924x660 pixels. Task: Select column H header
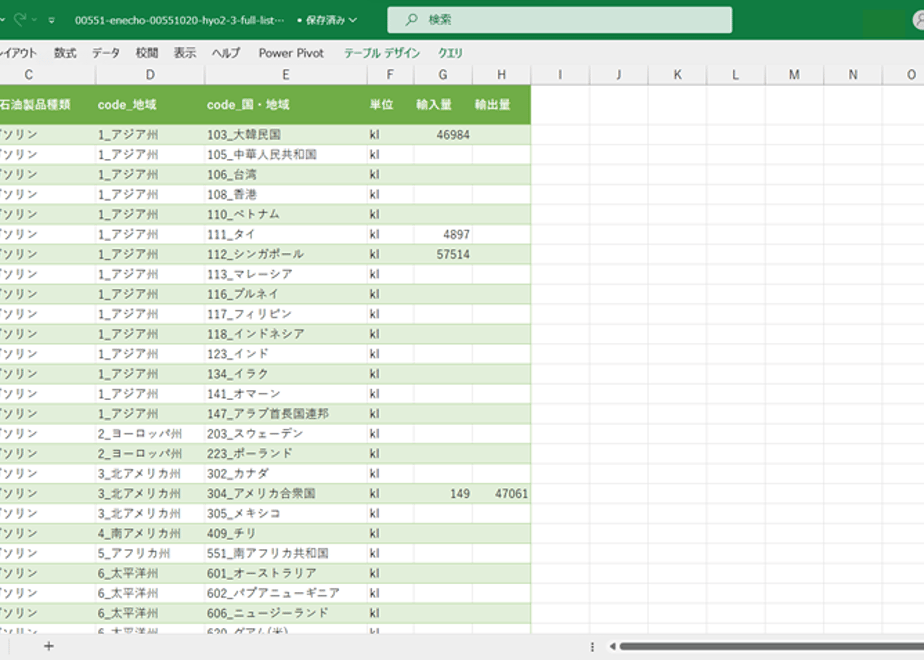pos(501,75)
